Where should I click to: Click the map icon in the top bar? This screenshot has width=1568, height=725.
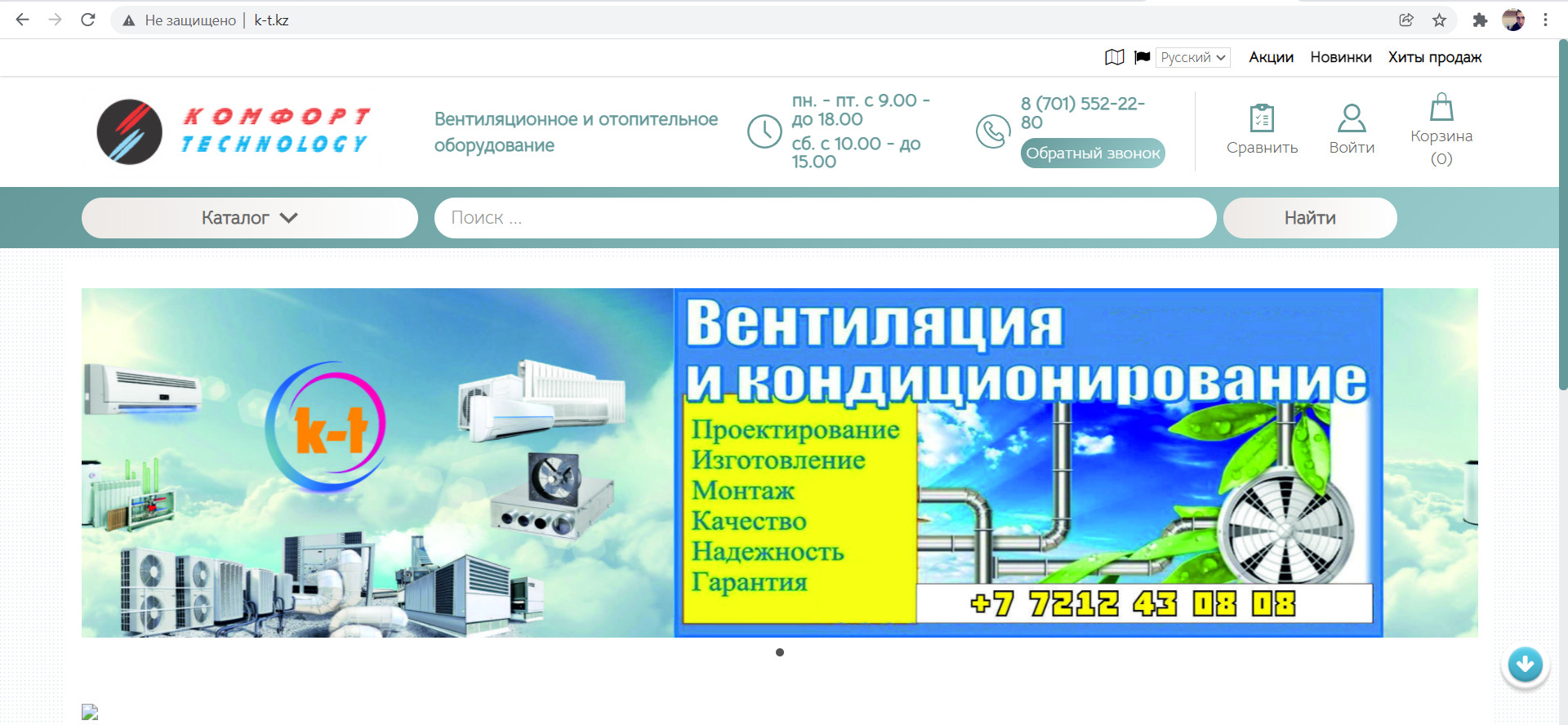[1115, 57]
